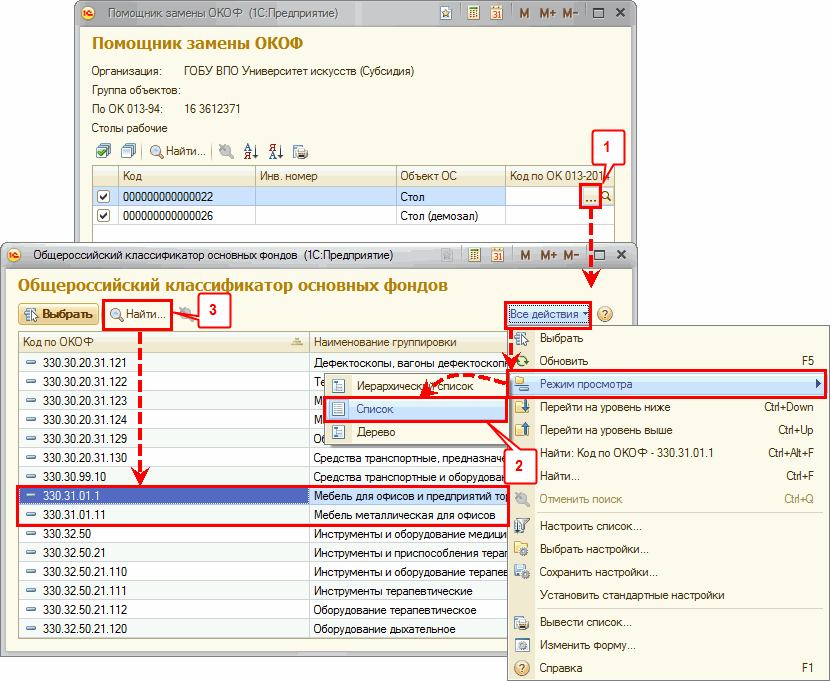
Task: Open calculator in the top window title bar
Action: [471, 14]
